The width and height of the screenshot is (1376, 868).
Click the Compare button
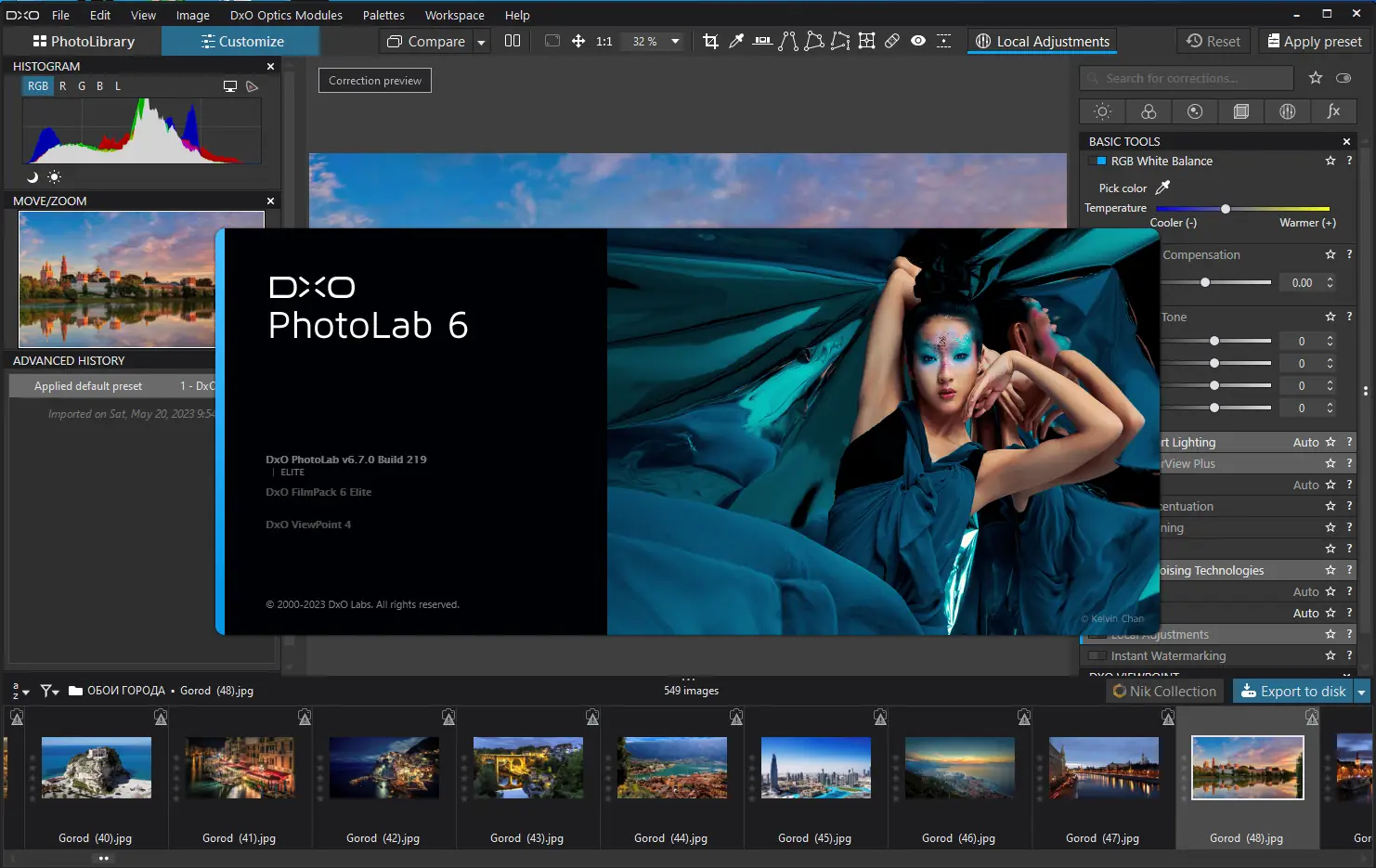(426, 41)
